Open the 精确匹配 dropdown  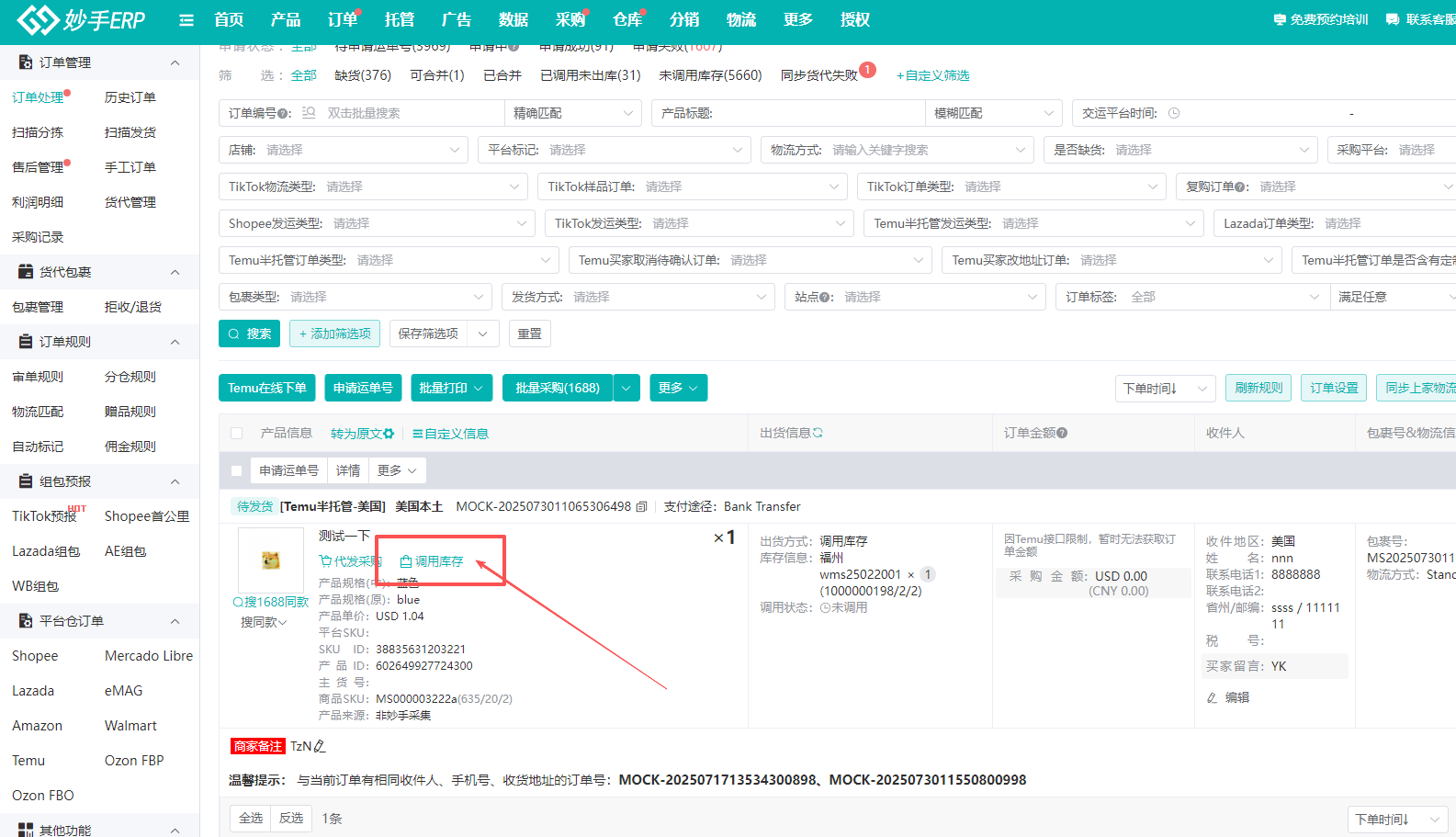[x=572, y=113]
